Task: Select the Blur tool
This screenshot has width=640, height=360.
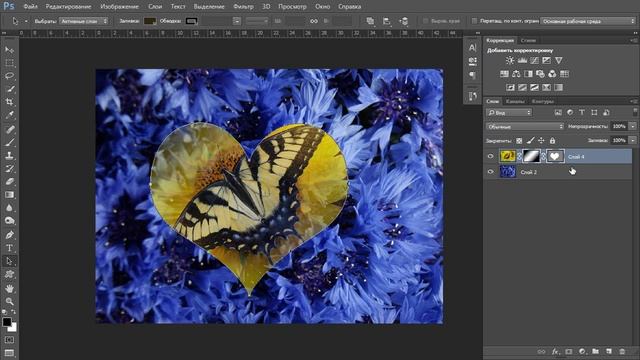Action: coord(9,208)
